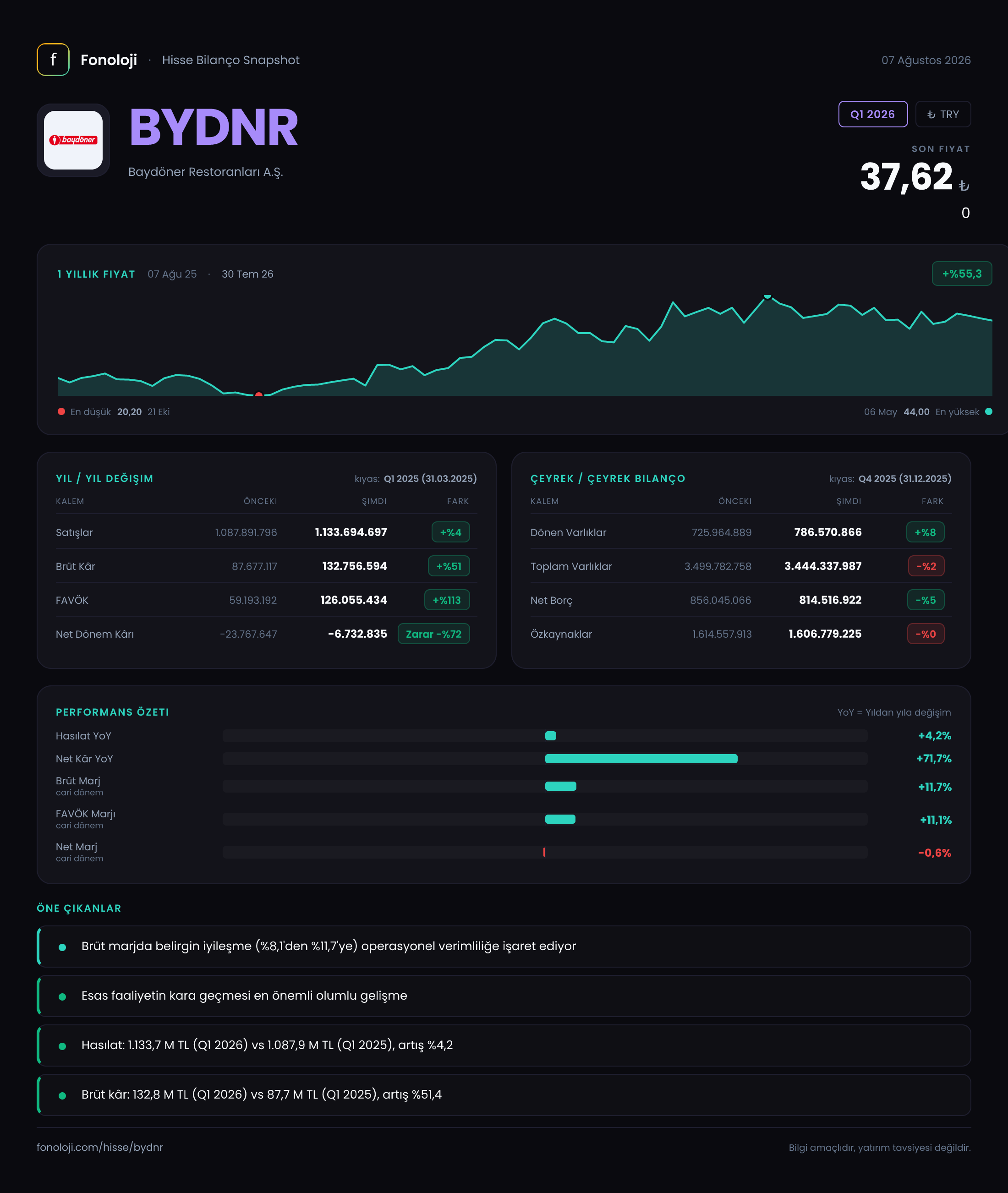The height and width of the screenshot is (1193, 1008).
Task: Click the FAVÖK value 126.055.434
Action: coord(354,600)
